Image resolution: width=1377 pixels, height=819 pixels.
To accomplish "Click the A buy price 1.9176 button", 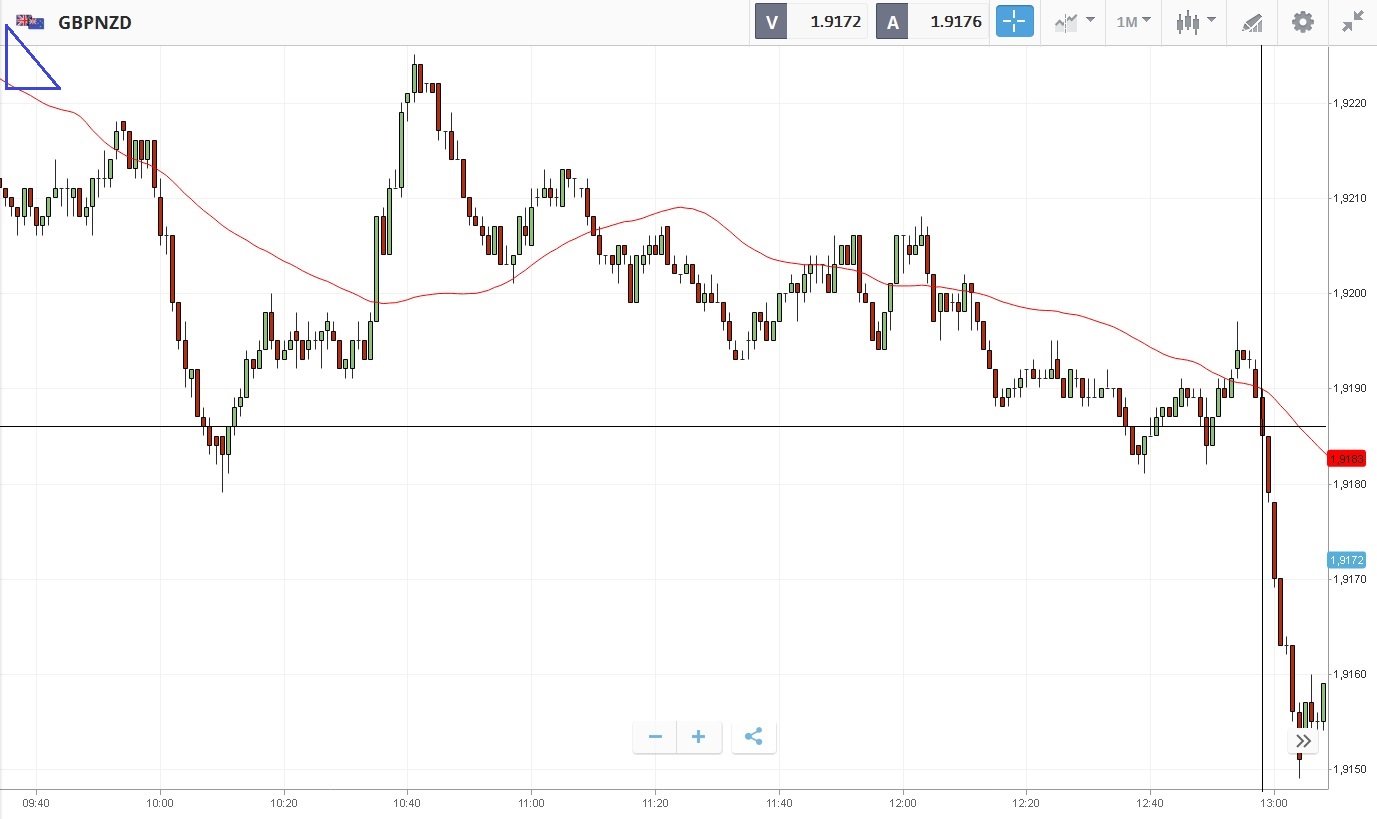I will (x=932, y=22).
